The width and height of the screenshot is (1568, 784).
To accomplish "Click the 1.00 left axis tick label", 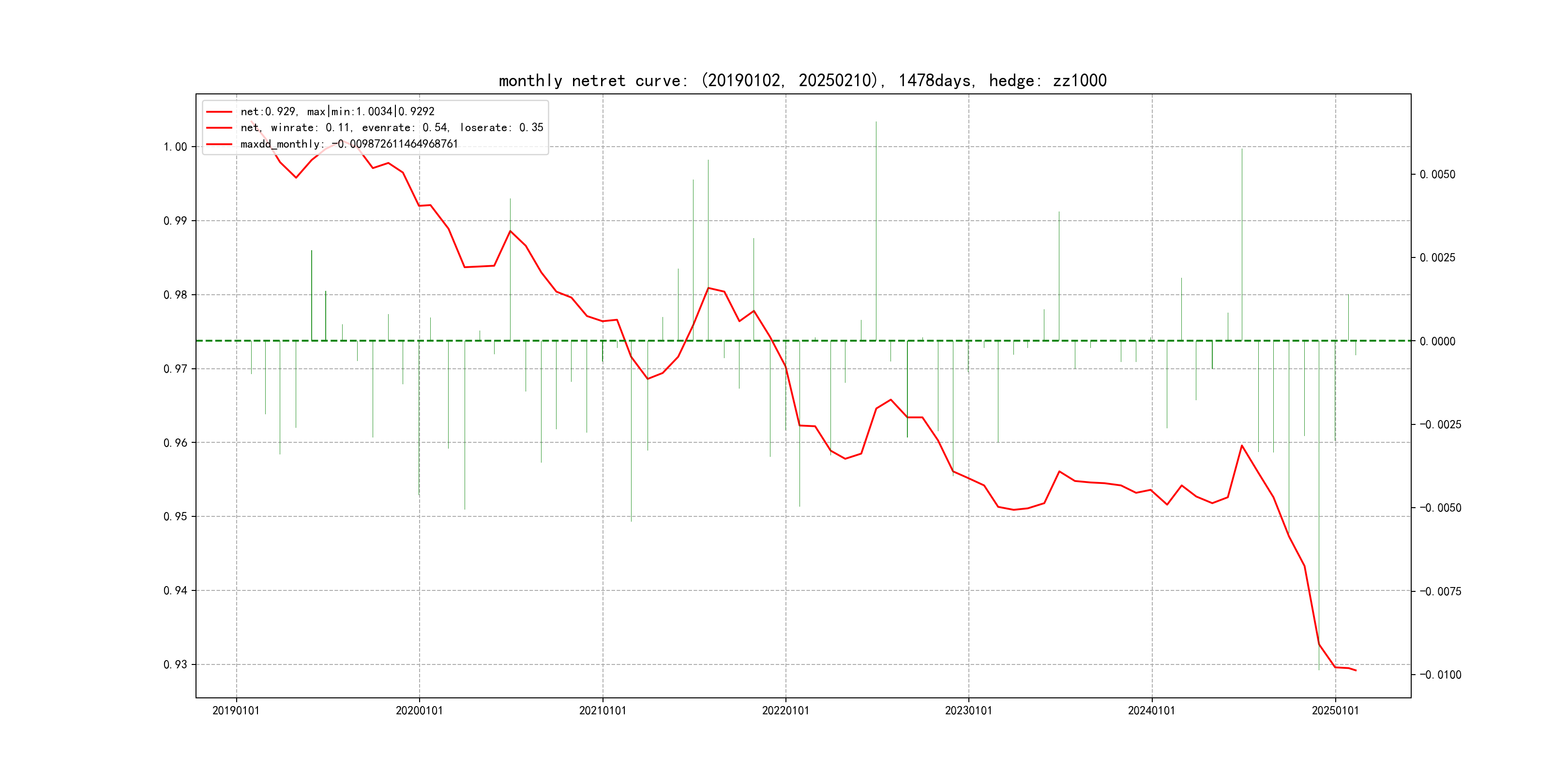I will (x=175, y=147).
